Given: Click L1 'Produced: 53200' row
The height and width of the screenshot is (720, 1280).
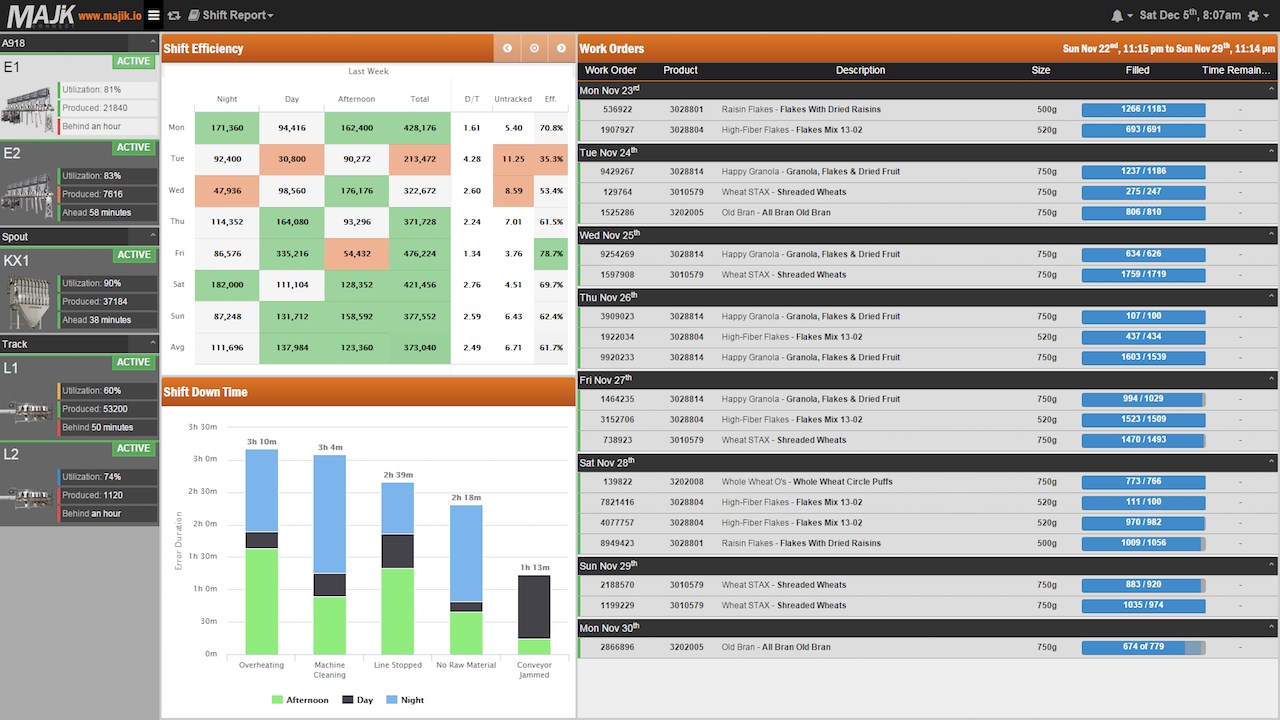Looking at the screenshot, I should click(x=108, y=409).
